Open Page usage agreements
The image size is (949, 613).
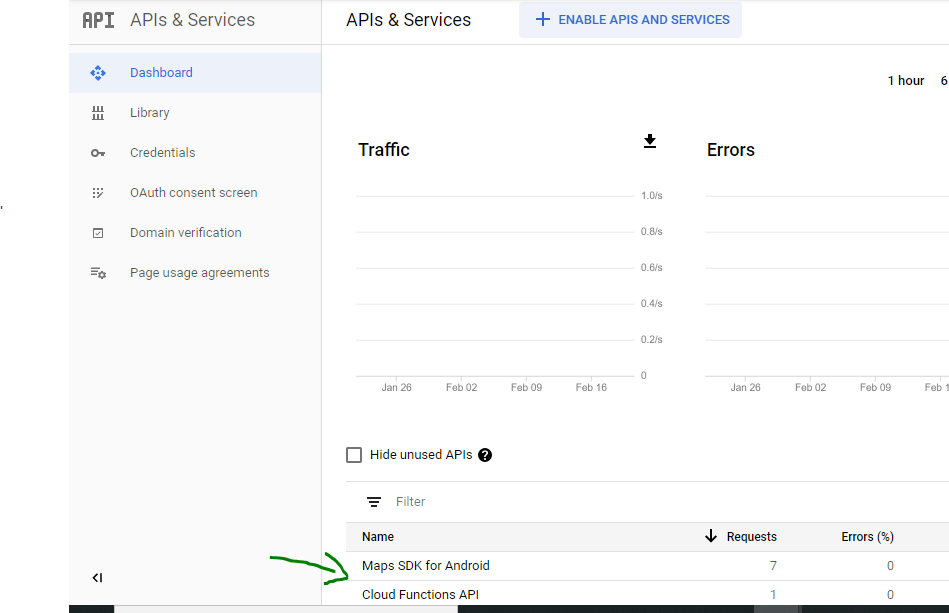tap(195, 272)
